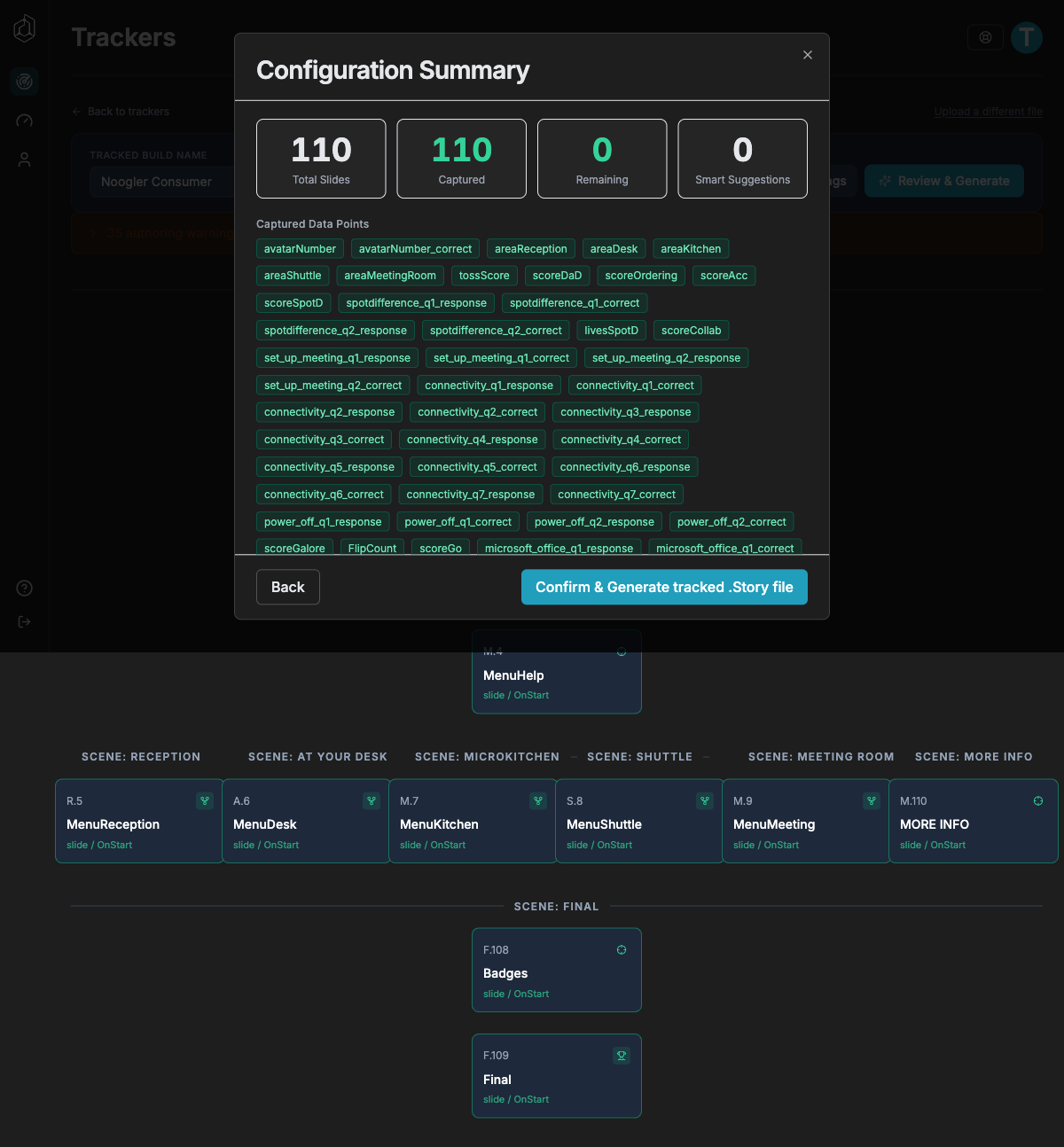This screenshot has height=1147, width=1064.
Task: Open the user profile icon in sidebar
Action: pyautogui.click(x=25, y=160)
